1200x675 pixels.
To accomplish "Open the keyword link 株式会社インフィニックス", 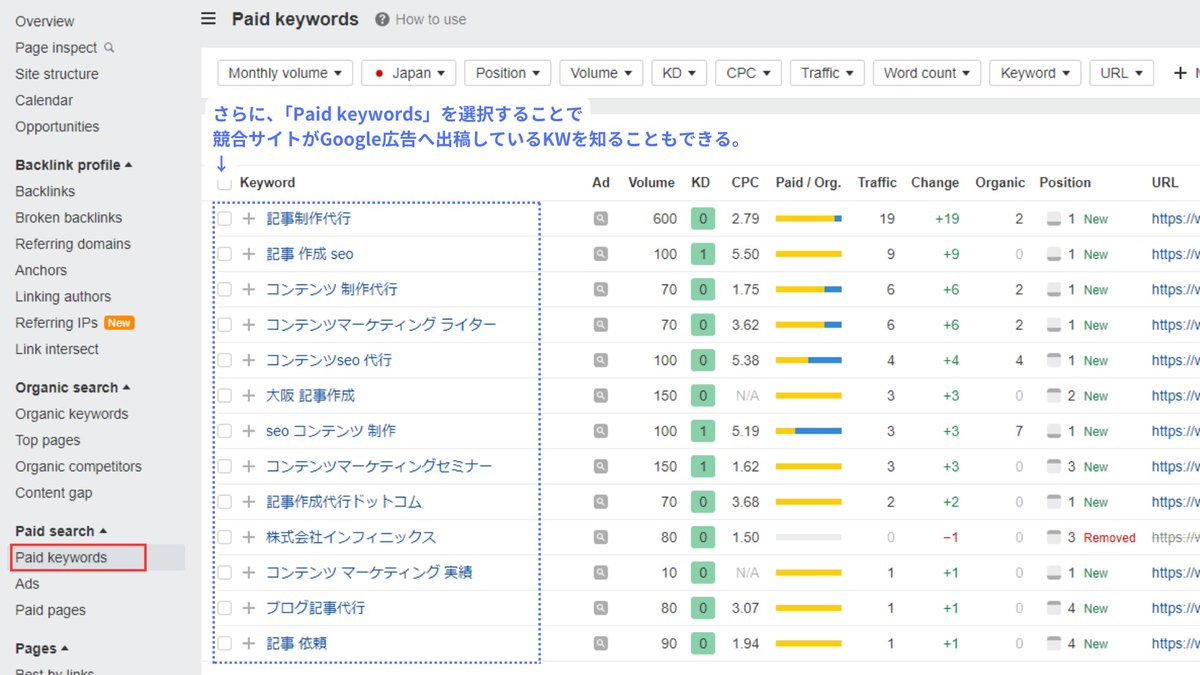I will [351, 537].
